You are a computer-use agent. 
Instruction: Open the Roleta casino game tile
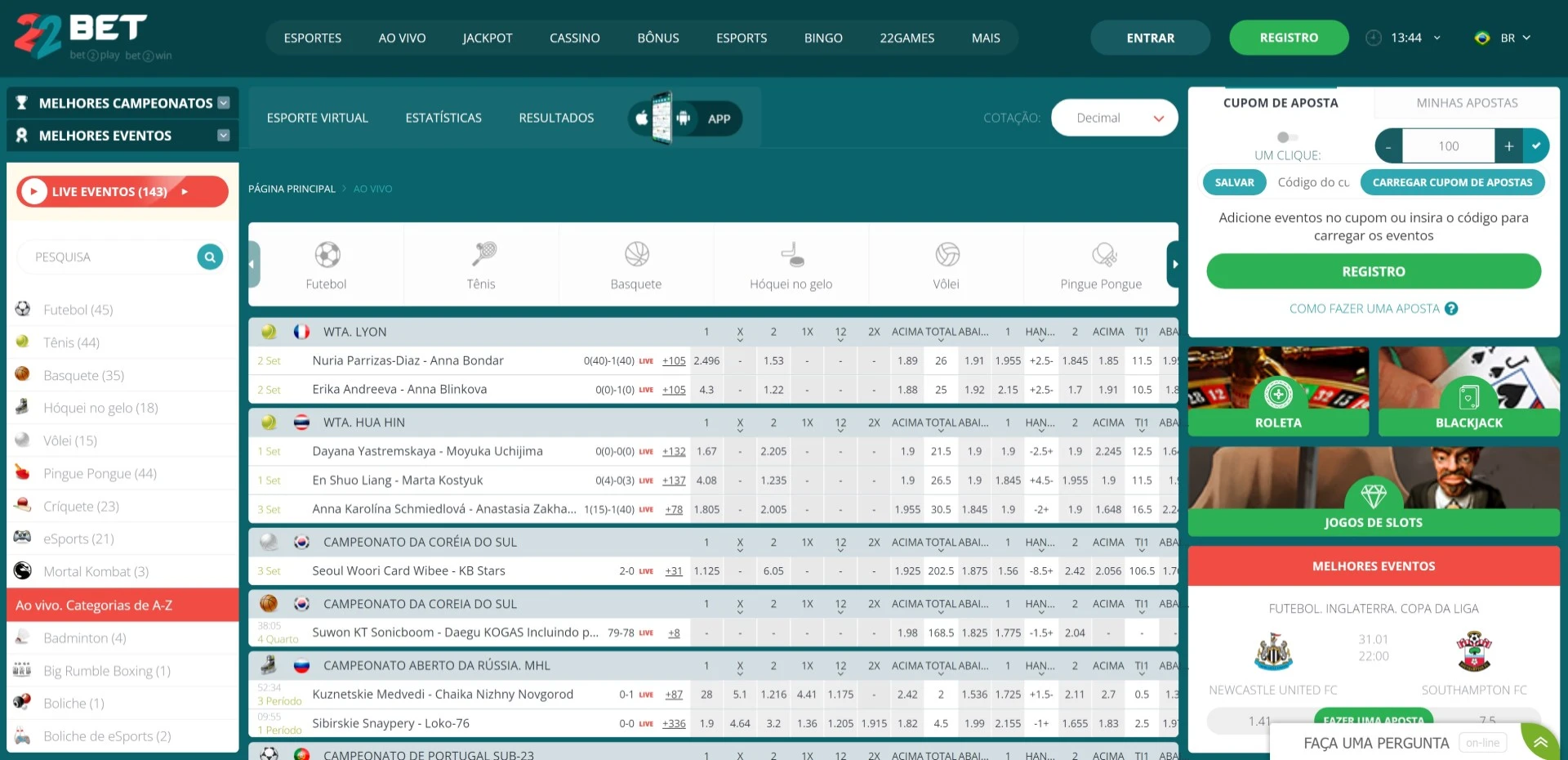pyautogui.click(x=1278, y=391)
